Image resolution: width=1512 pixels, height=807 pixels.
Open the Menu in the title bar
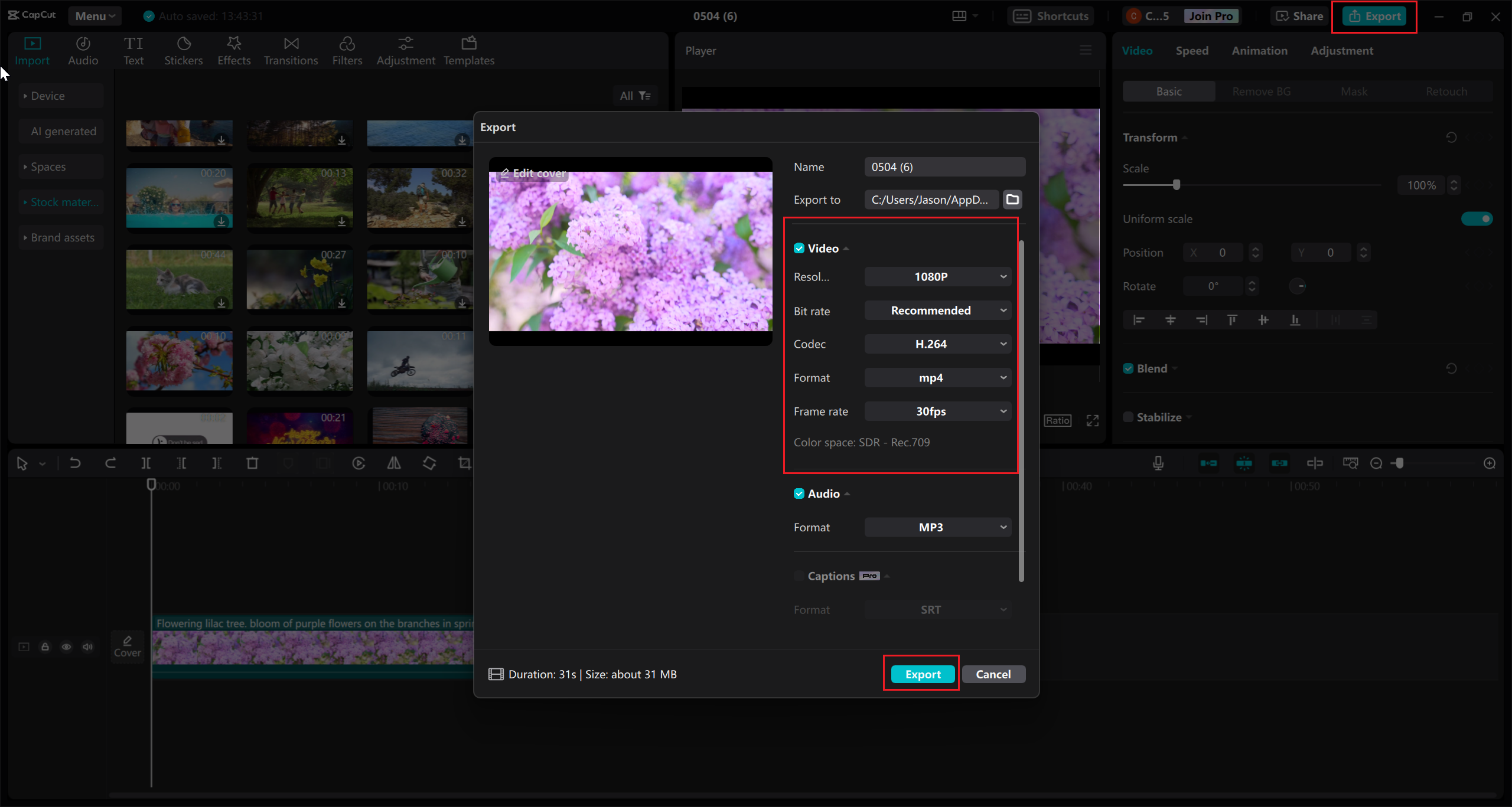[94, 16]
